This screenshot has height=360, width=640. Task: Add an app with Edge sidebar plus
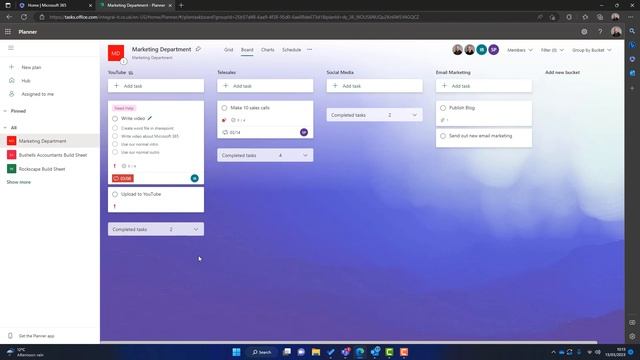(632, 88)
